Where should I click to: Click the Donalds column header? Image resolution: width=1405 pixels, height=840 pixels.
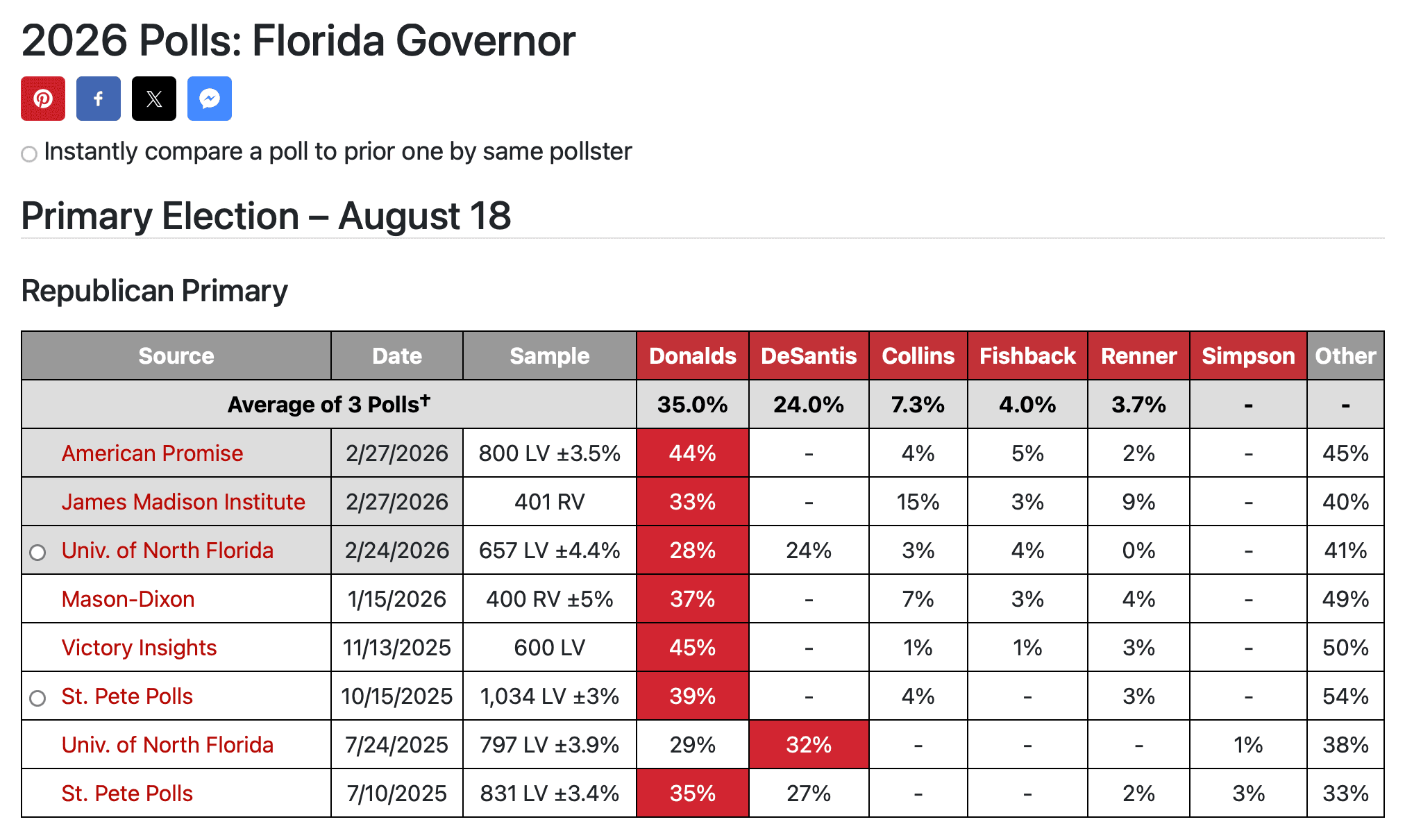click(x=692, y=356)
